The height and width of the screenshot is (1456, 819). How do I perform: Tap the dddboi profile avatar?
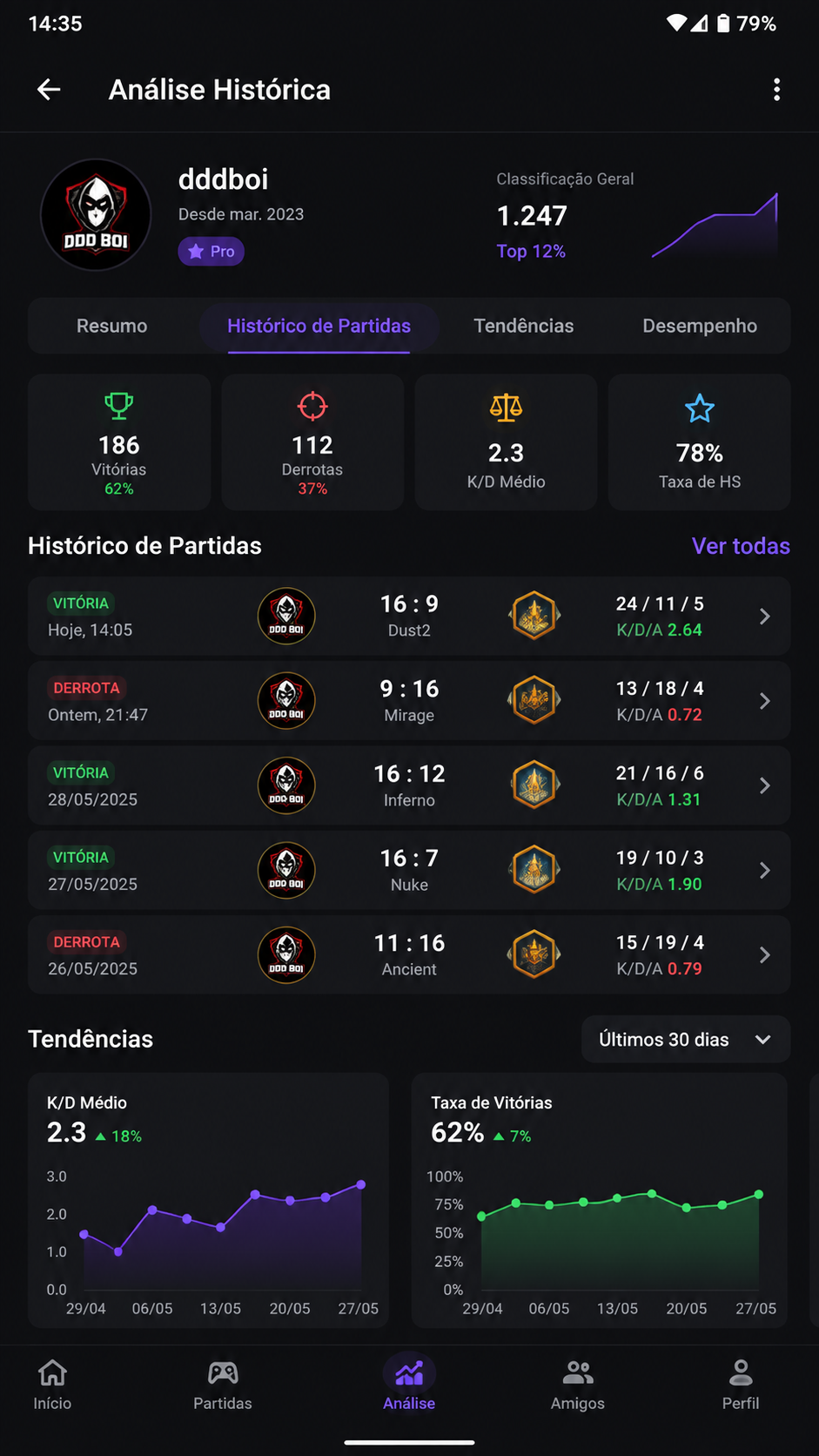(x=96, y=214)
